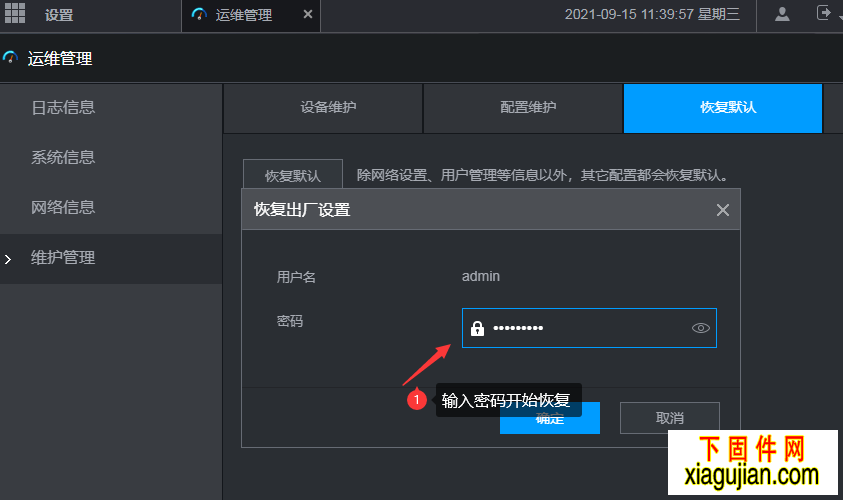
Task: Click the 运维管理 page heading
Action: [60, 58]
